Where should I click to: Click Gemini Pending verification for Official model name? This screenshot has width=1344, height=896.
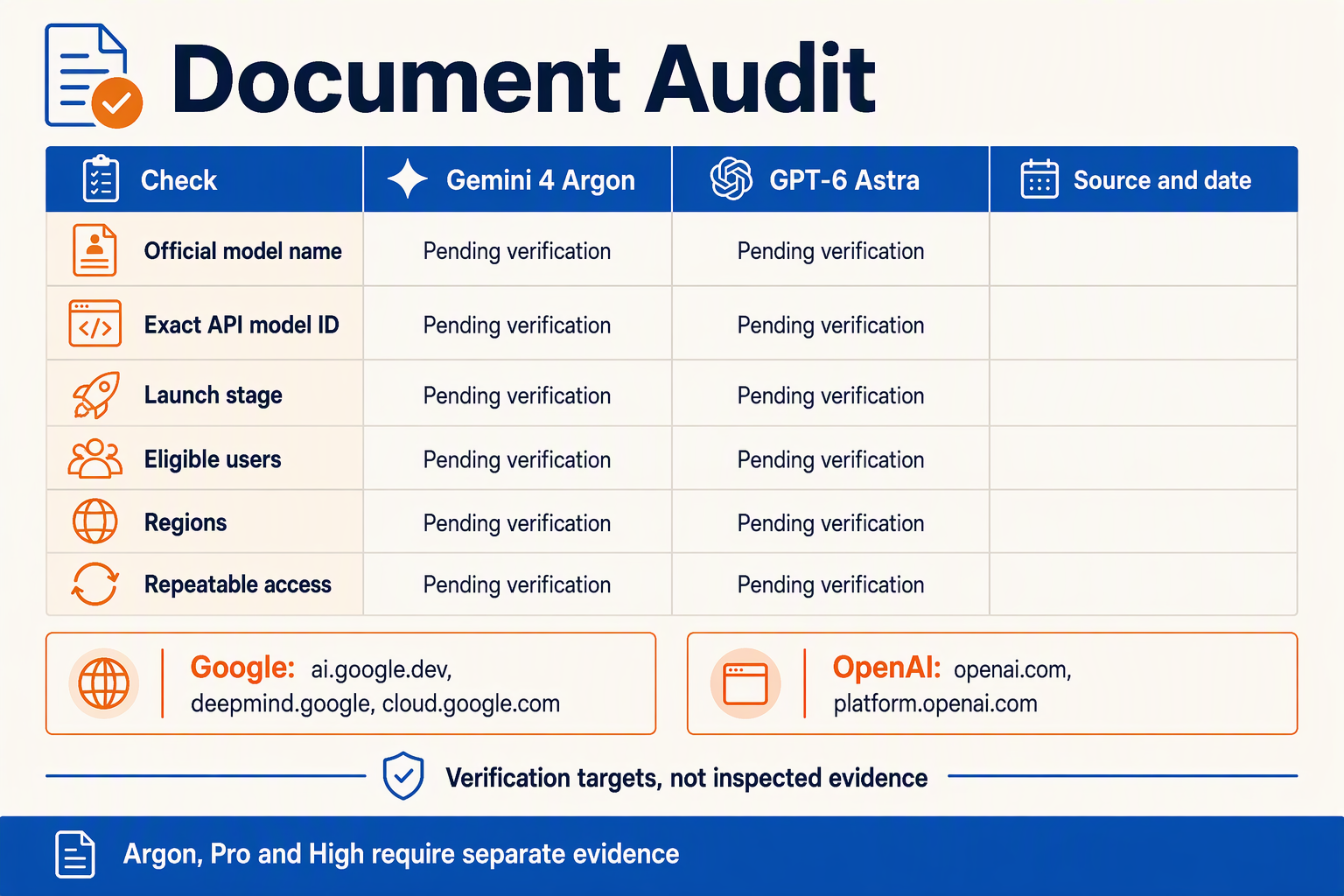[517, 251]
